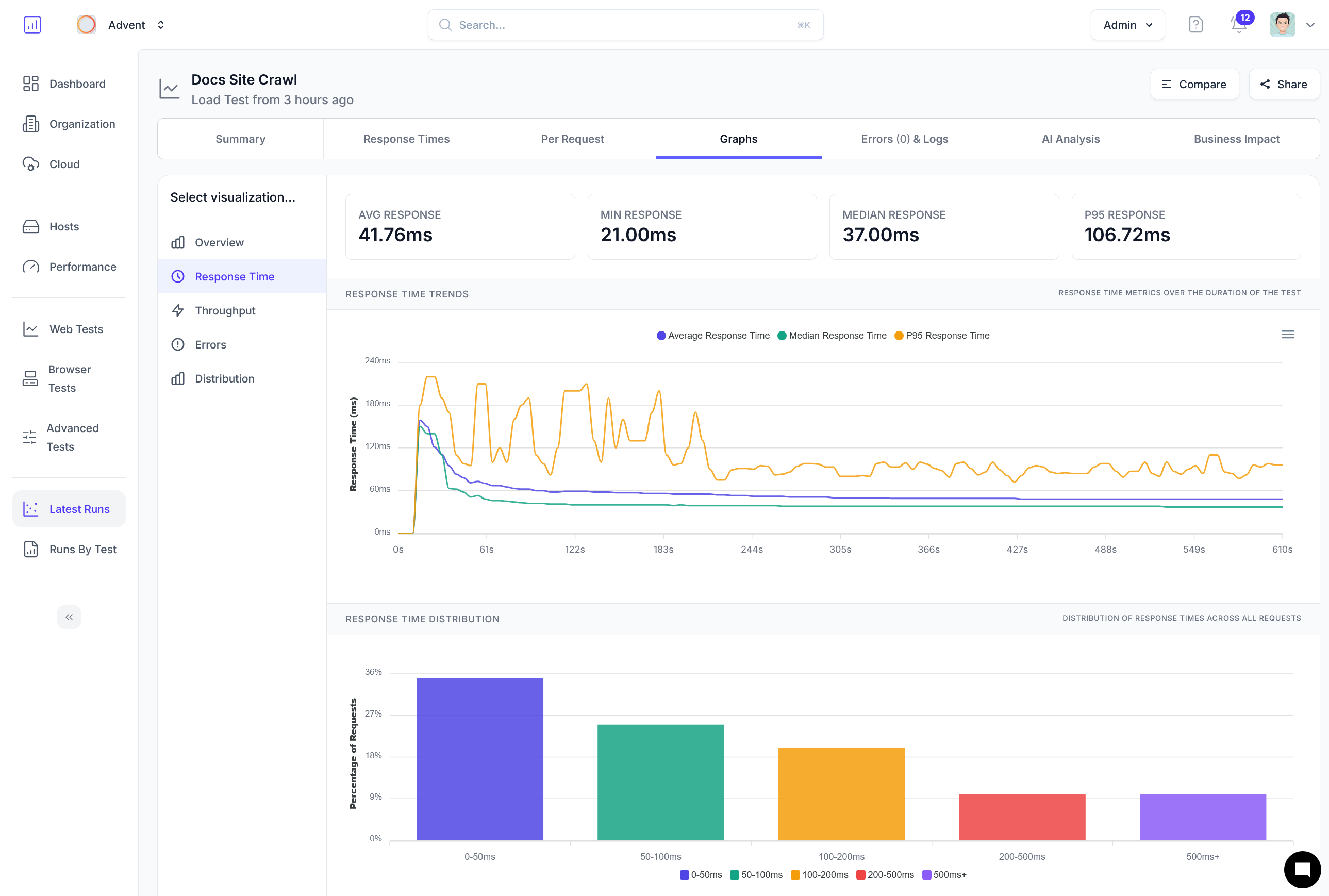The height and width of the screenshot is (896, 1329).
Task: Select the Throughput visualization
Action: [225, 310]
